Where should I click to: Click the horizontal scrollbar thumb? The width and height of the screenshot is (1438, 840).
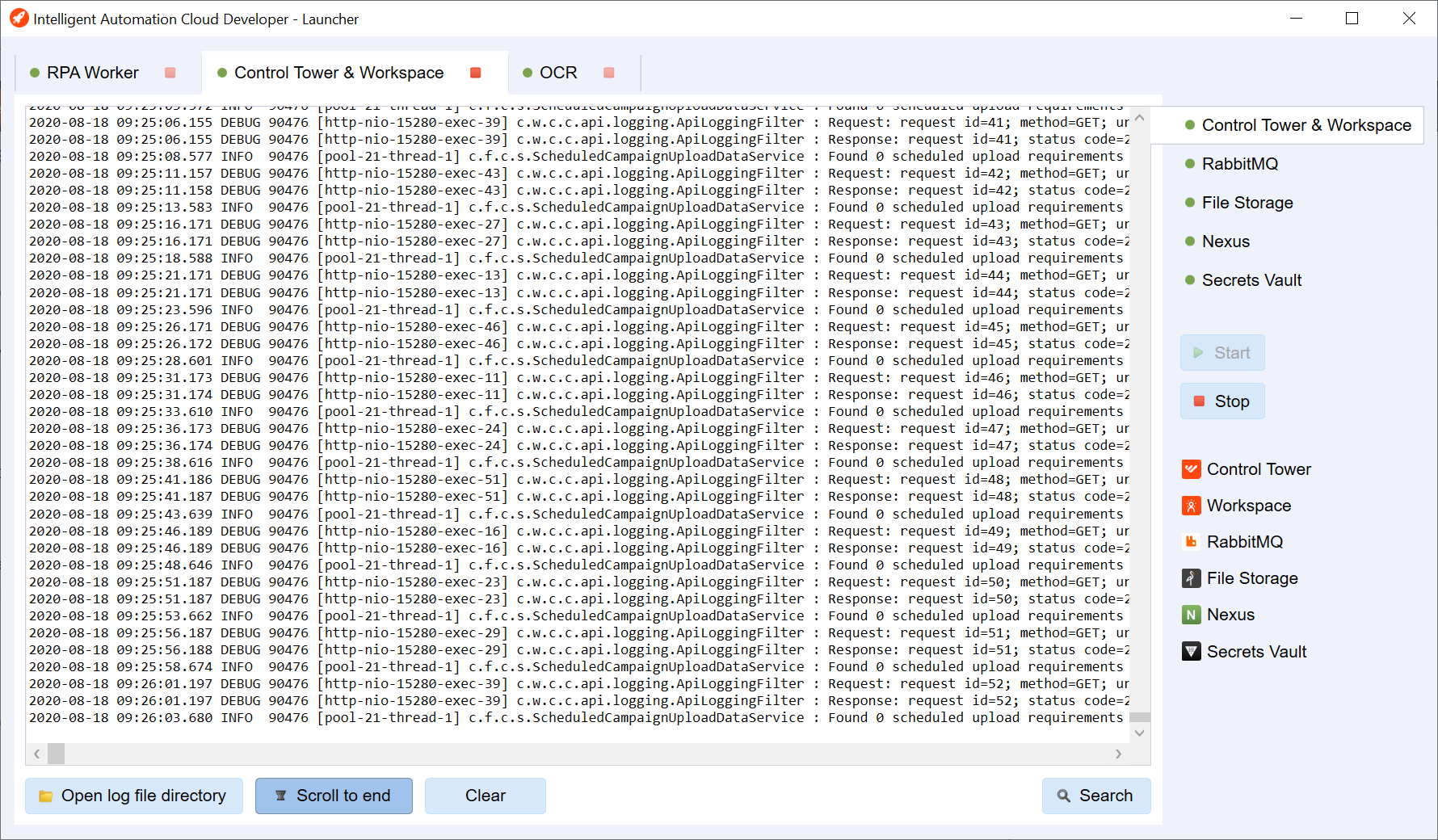57,754
